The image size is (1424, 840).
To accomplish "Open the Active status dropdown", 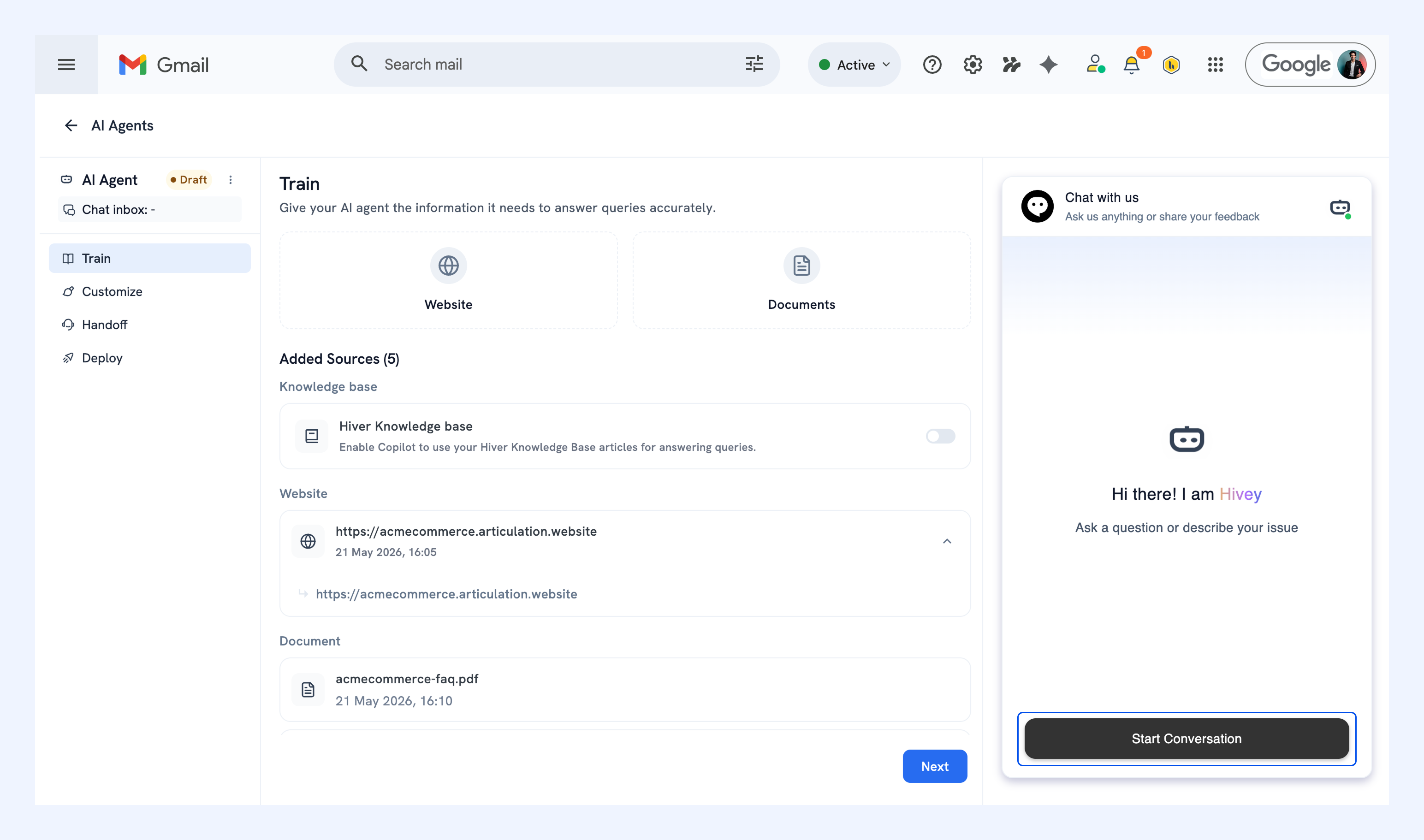I will [854, 65].
